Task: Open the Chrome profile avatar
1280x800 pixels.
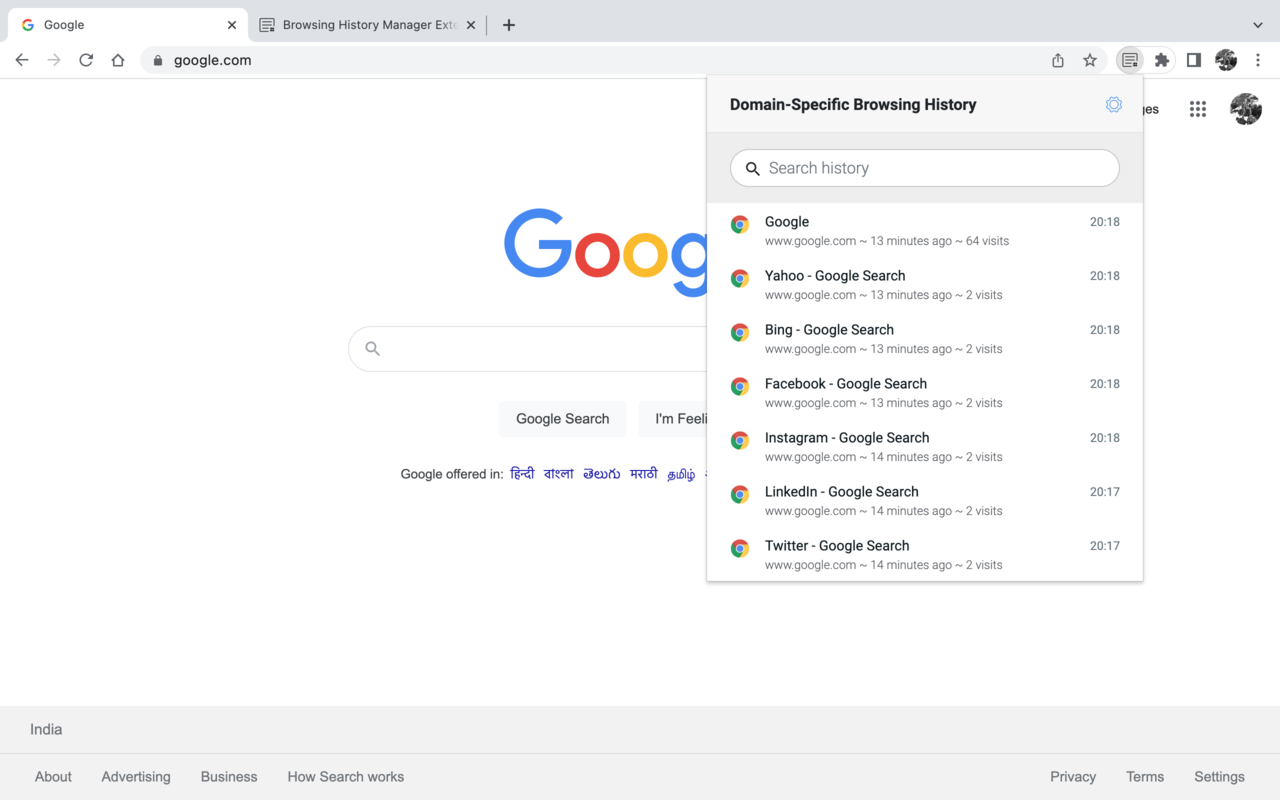Action: click(x=1225, y=60)
